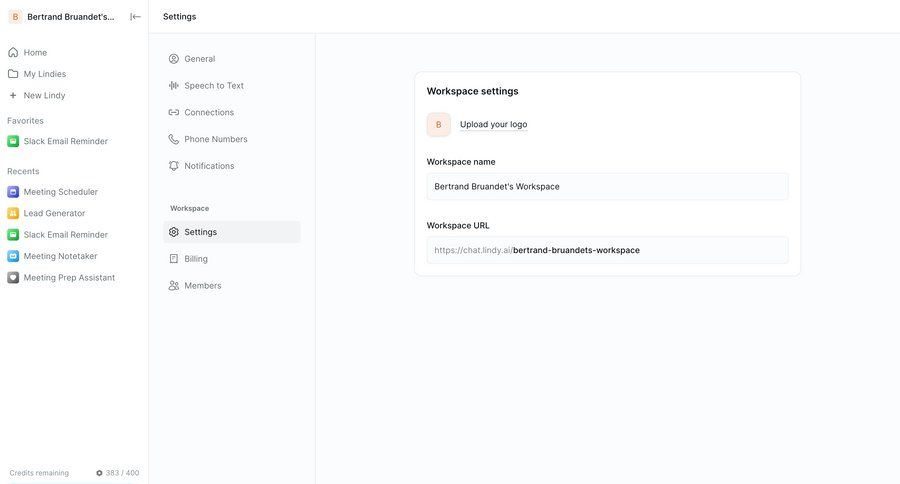Click the Lead Generator yellow icon
Image resolution: width=900 pixels, height=484 pixels.
(x=13, y=213)
